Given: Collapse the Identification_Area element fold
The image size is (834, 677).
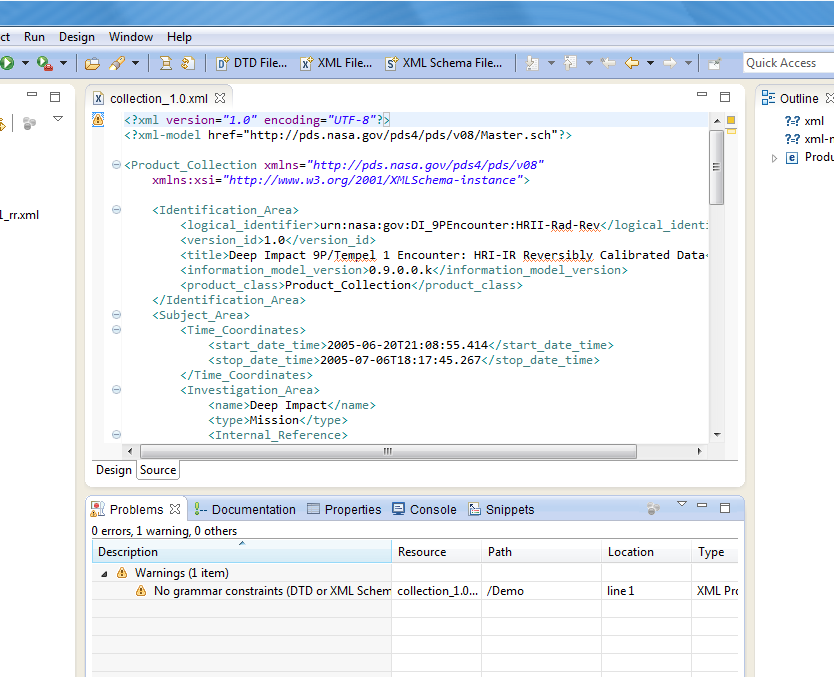Looking at the screenshot, I should (x=116, y=210).
